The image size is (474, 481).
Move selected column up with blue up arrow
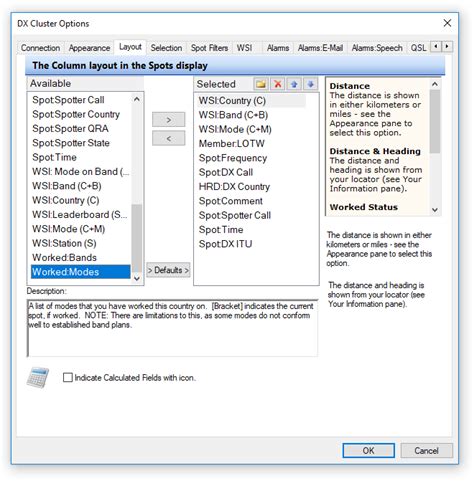click(294, 84)
